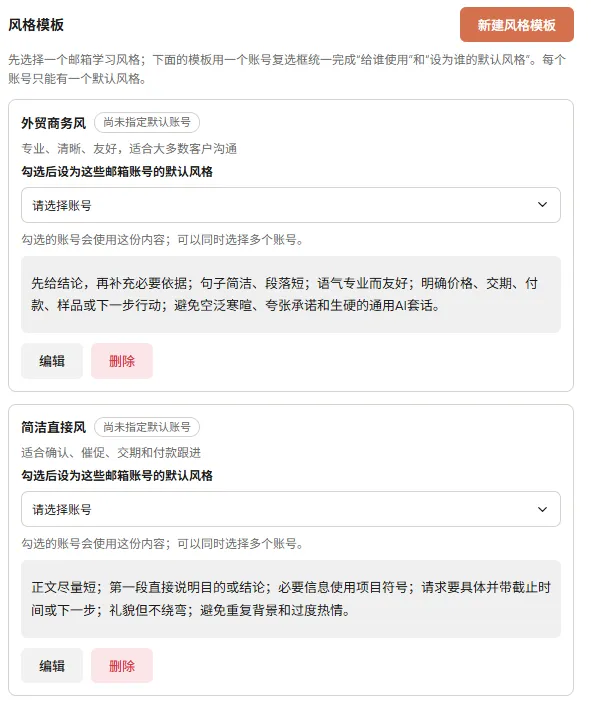Delete the 简洁直接风 template
Screen dimensions: 591x708
coord(122,666)
